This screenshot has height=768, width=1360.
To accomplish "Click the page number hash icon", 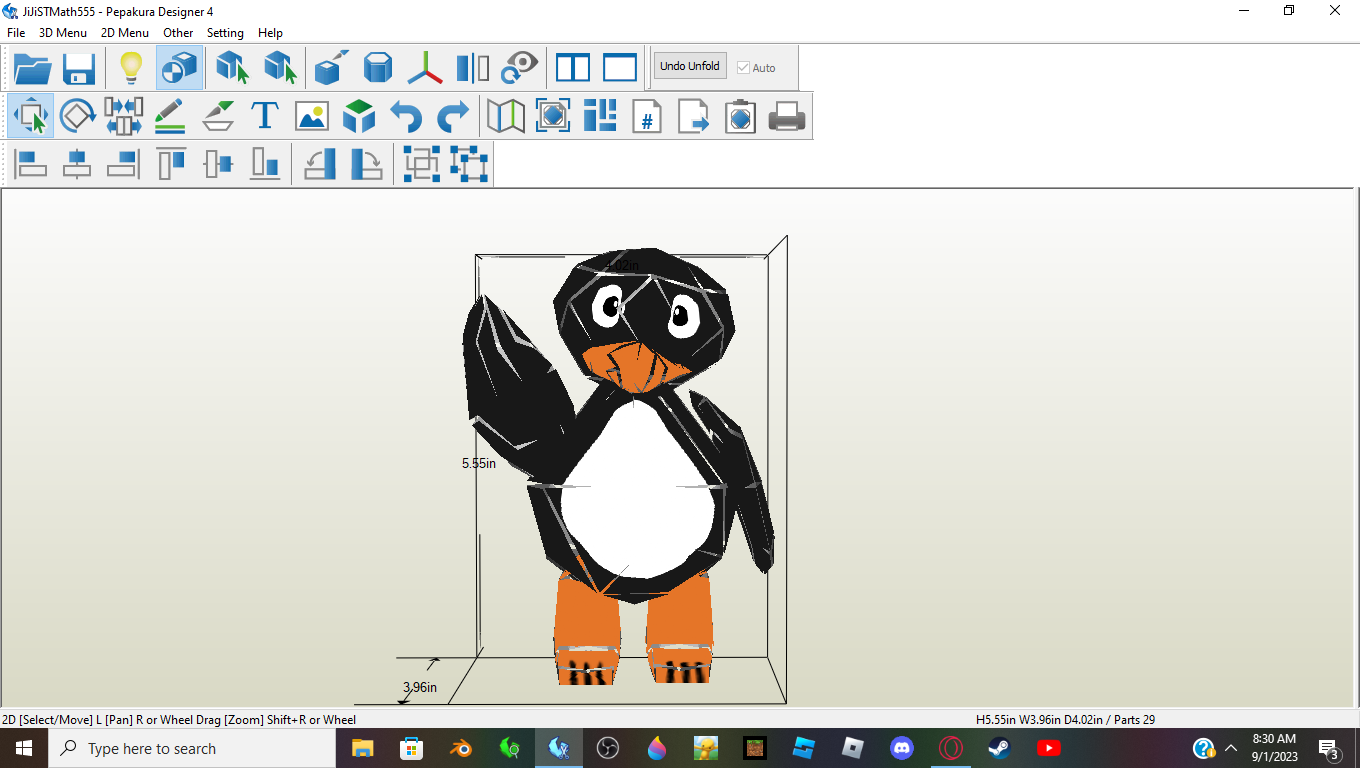I will (x=647, y=116).
